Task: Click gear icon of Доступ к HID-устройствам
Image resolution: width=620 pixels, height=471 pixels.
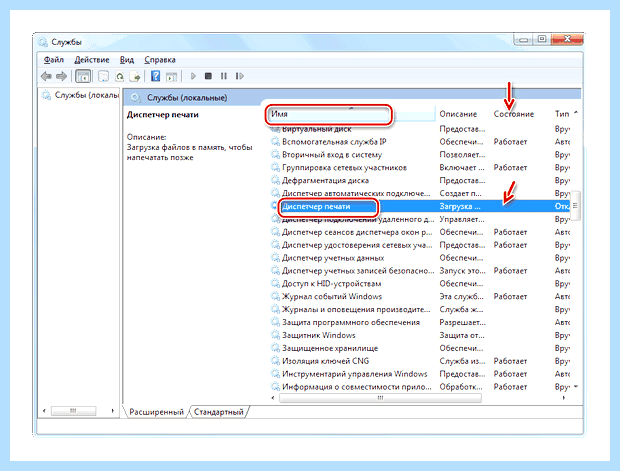Action: coord(275,284)
